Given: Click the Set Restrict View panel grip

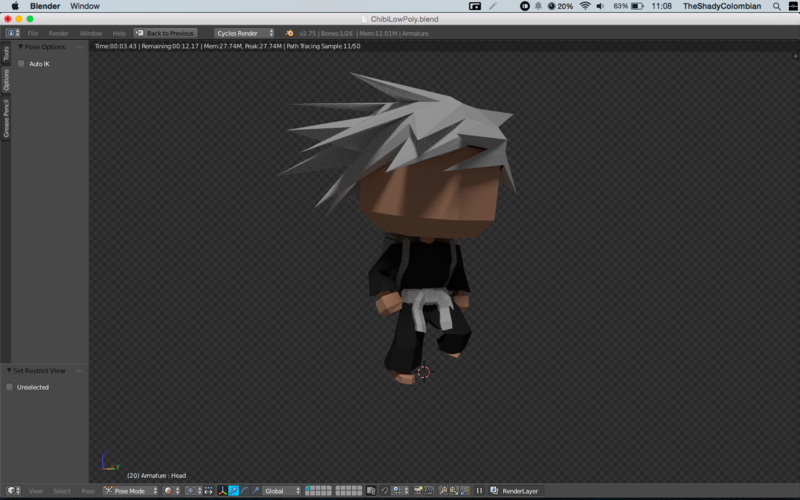Looking at the screenshot, I should pos(79,370).
